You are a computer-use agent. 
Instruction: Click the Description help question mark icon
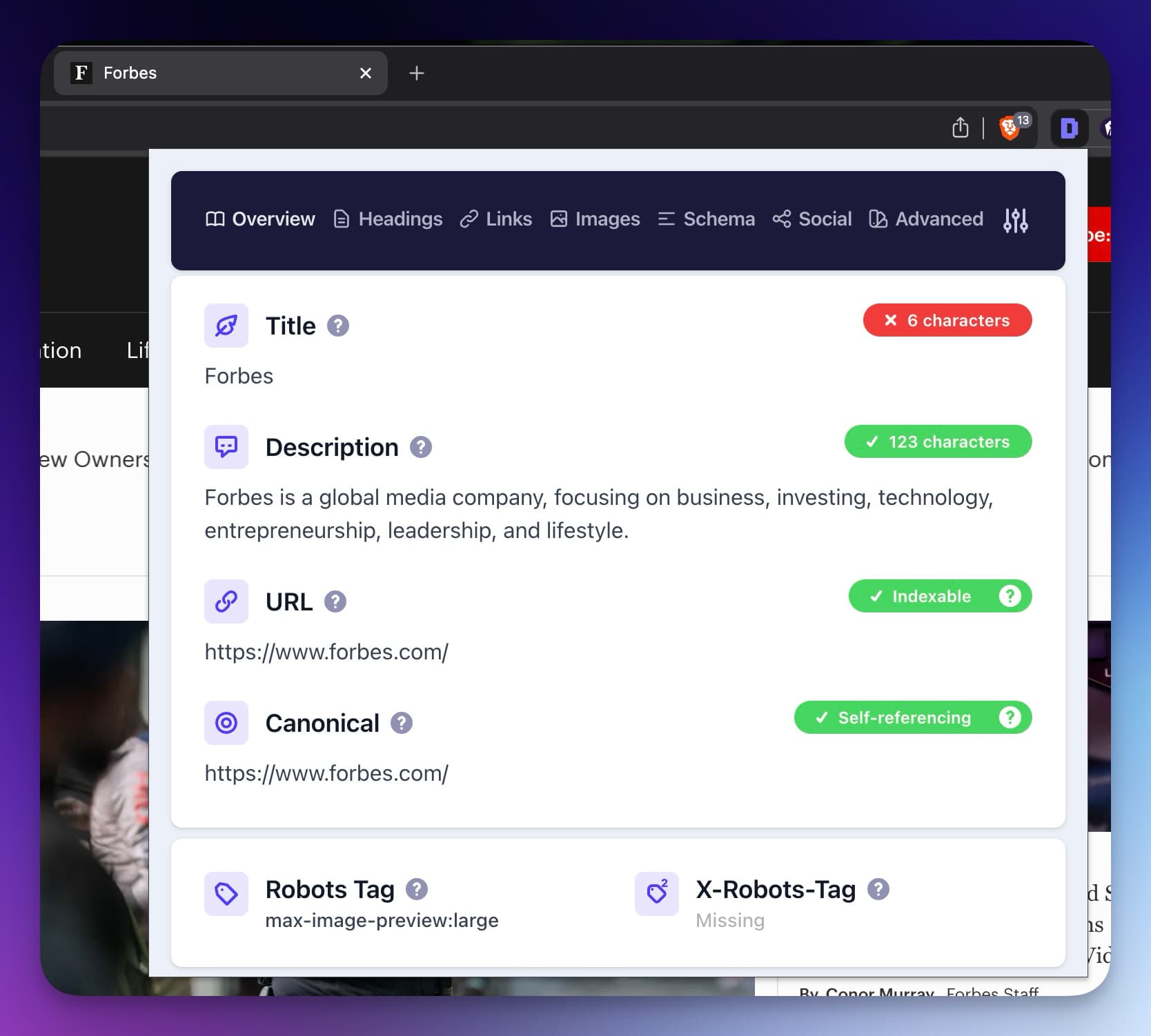[x=422, y=447]
